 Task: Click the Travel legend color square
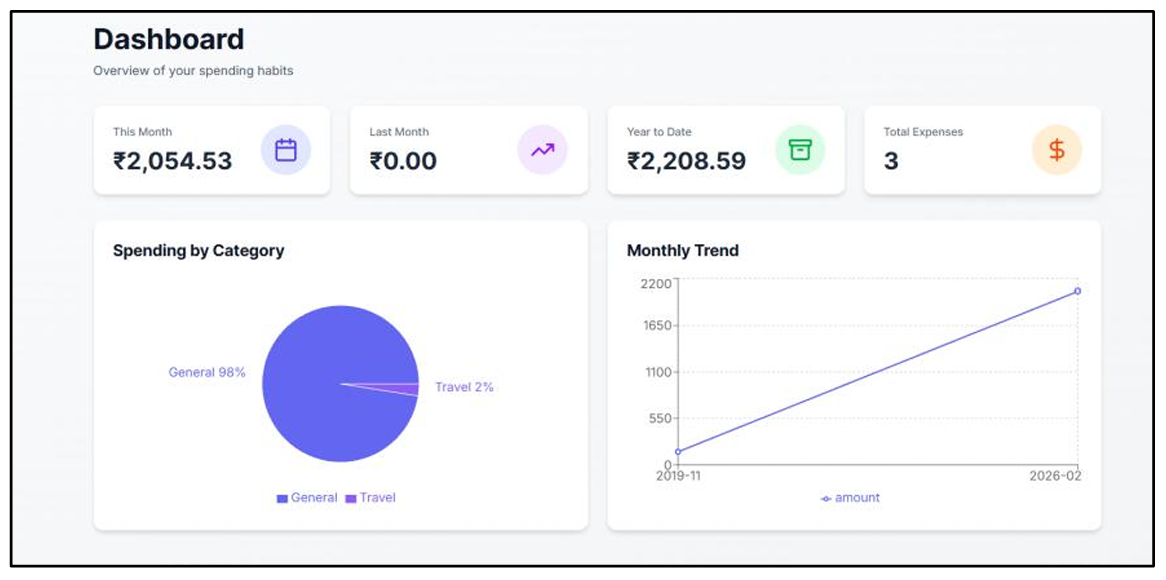351,498
